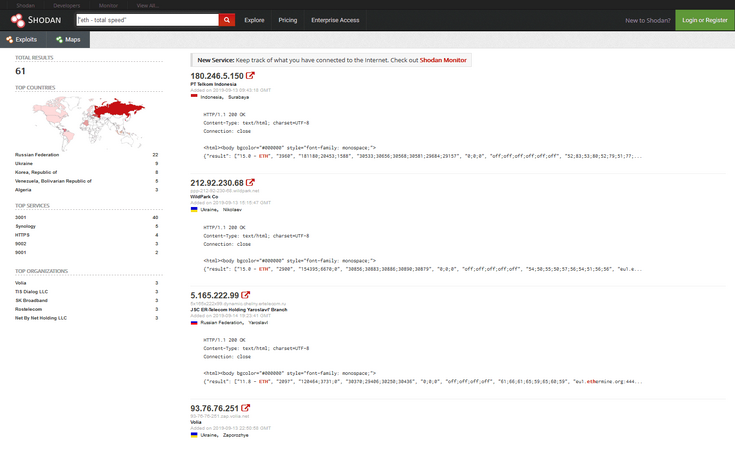Open external link icon for 180.246.5.150
The width and height of the screenshot is (735, 450).
click(x=250, y=75)
